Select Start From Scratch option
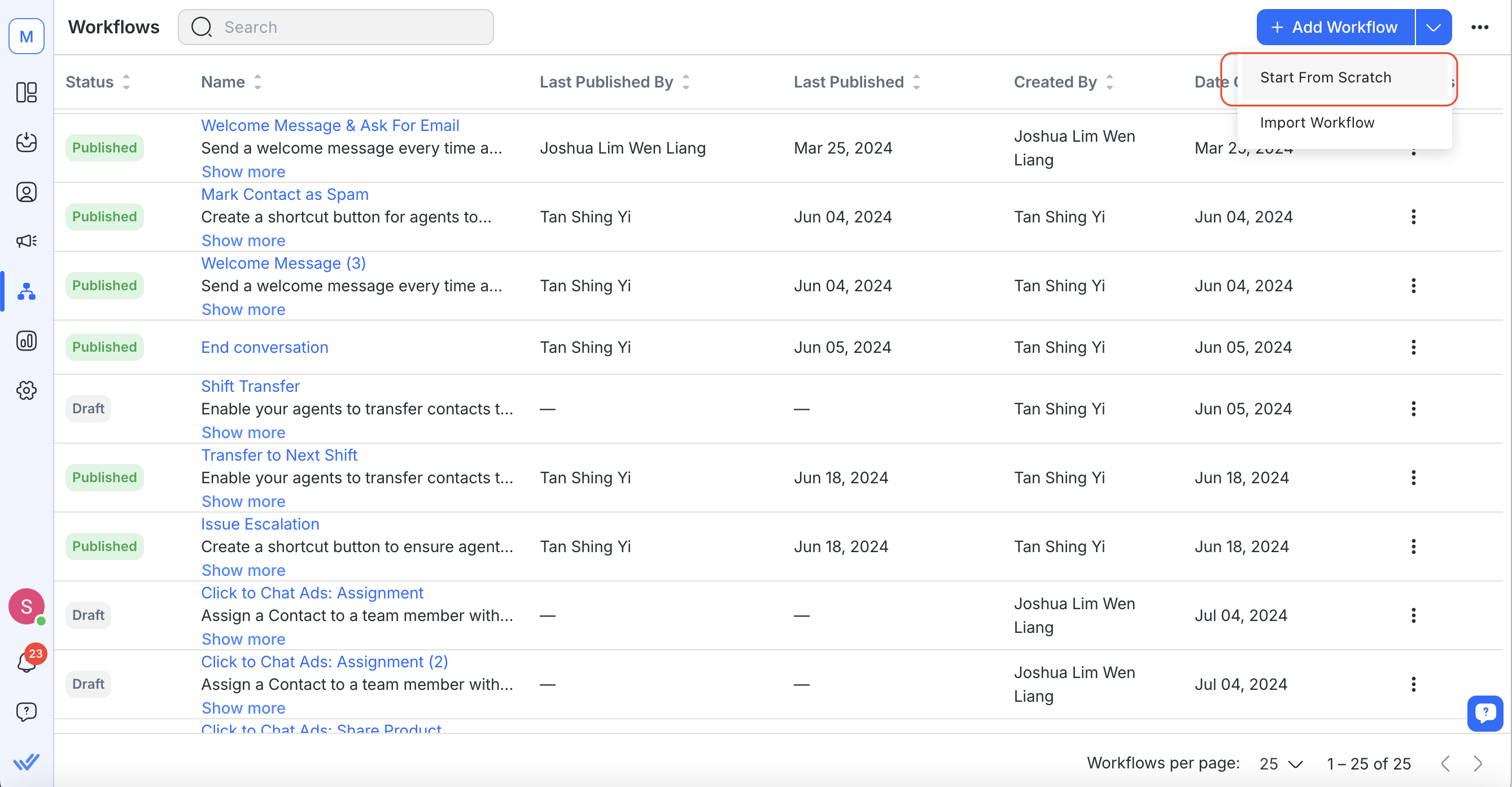This screenshot has width=1512, height=787. coord(1325,77)
